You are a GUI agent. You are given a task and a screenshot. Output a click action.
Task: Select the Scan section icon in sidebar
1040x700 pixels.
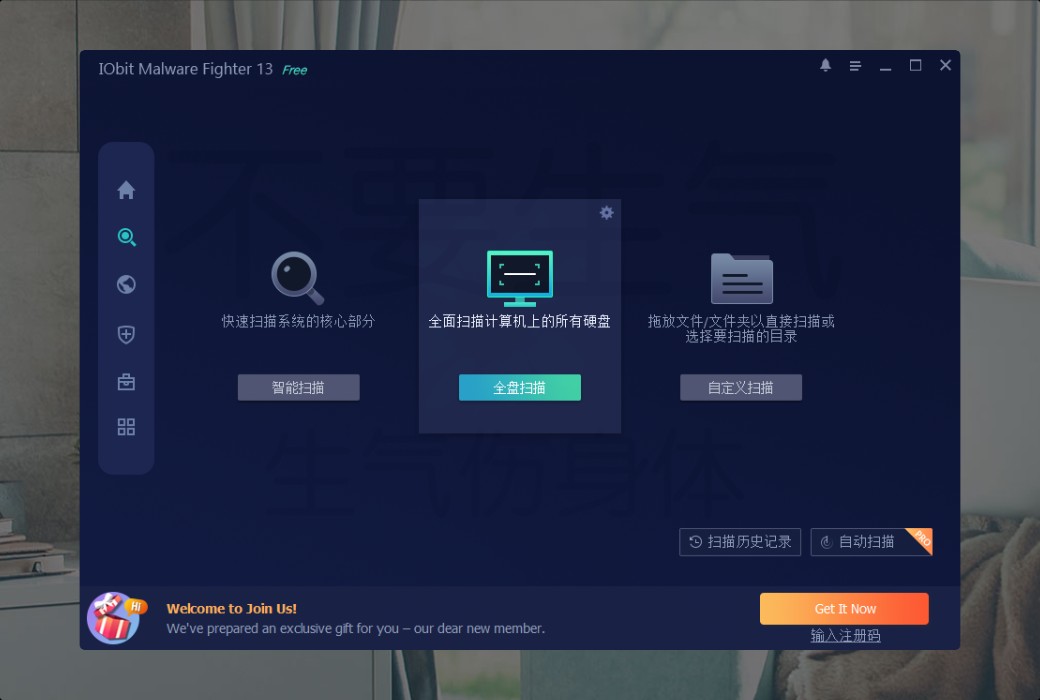point(126,237)
